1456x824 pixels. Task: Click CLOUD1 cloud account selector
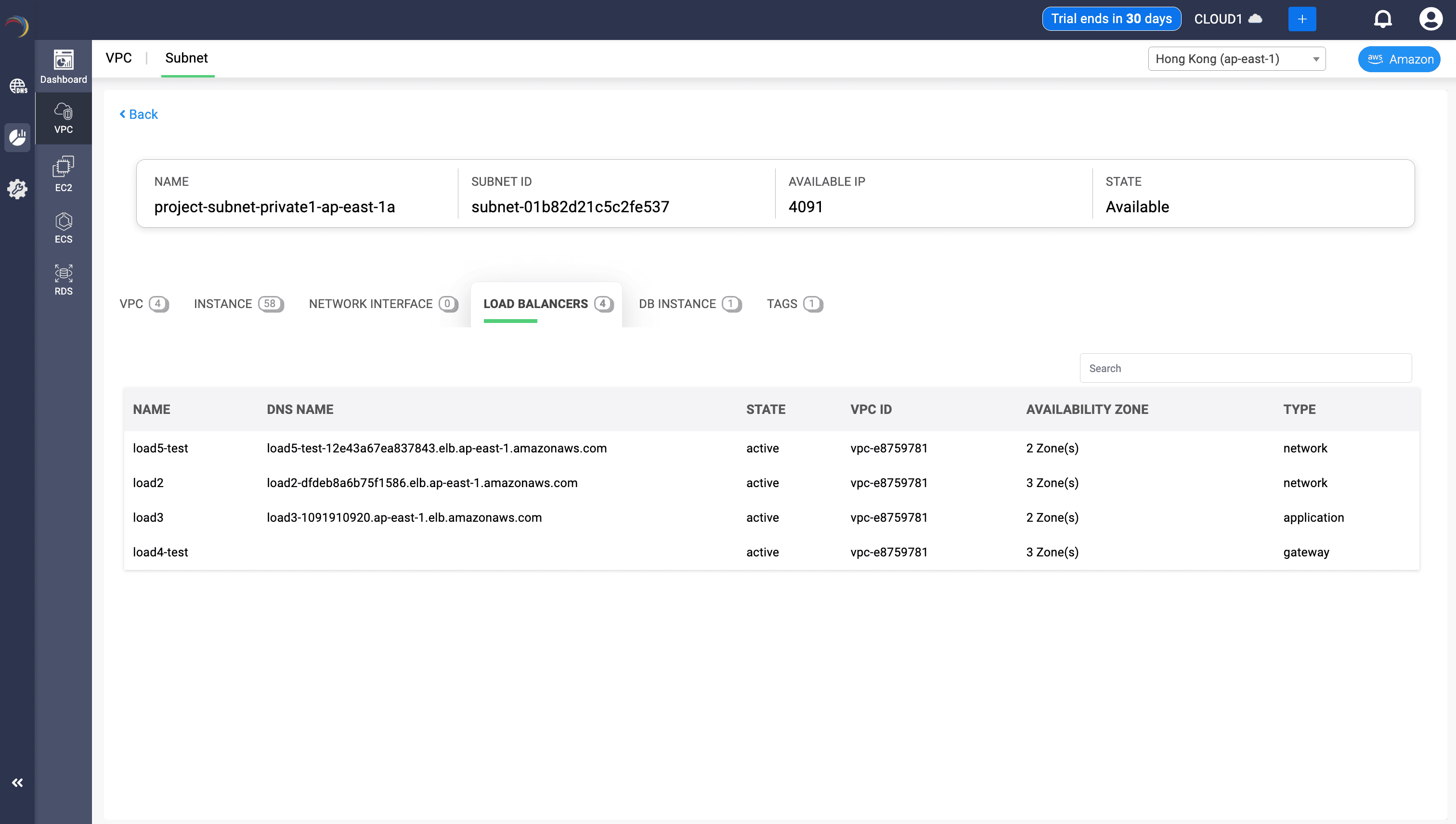(x=1228, y=18)
